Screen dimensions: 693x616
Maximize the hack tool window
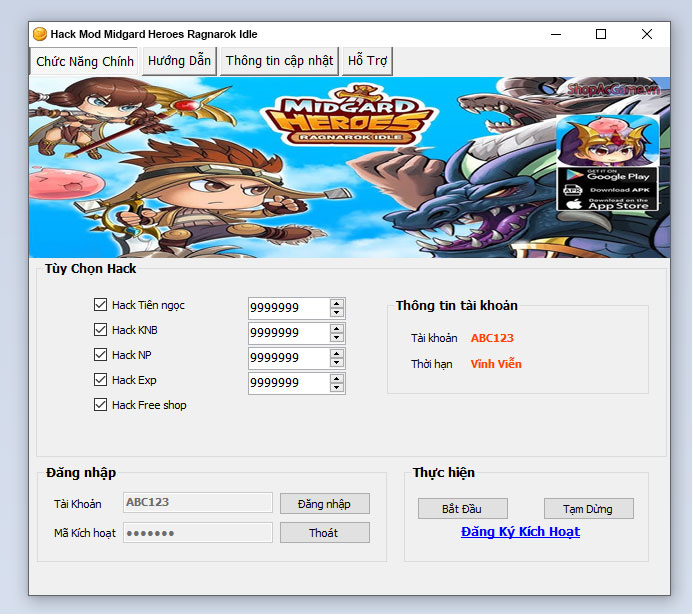pos(601,34)
